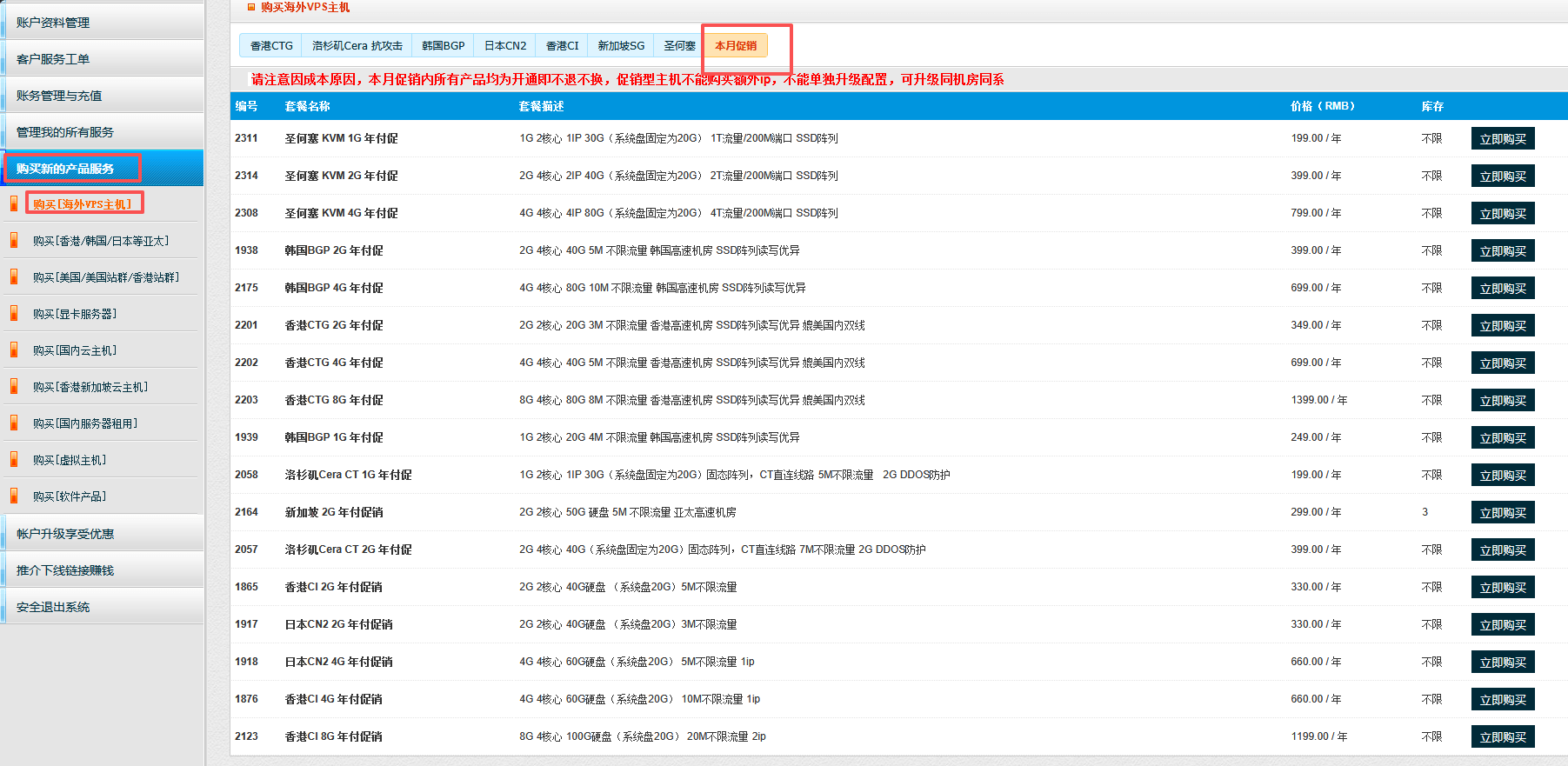Click orange icon beside 购买[香港新加坡云主机]
This screenshot has height=766, width=1568.
(13, 387)
